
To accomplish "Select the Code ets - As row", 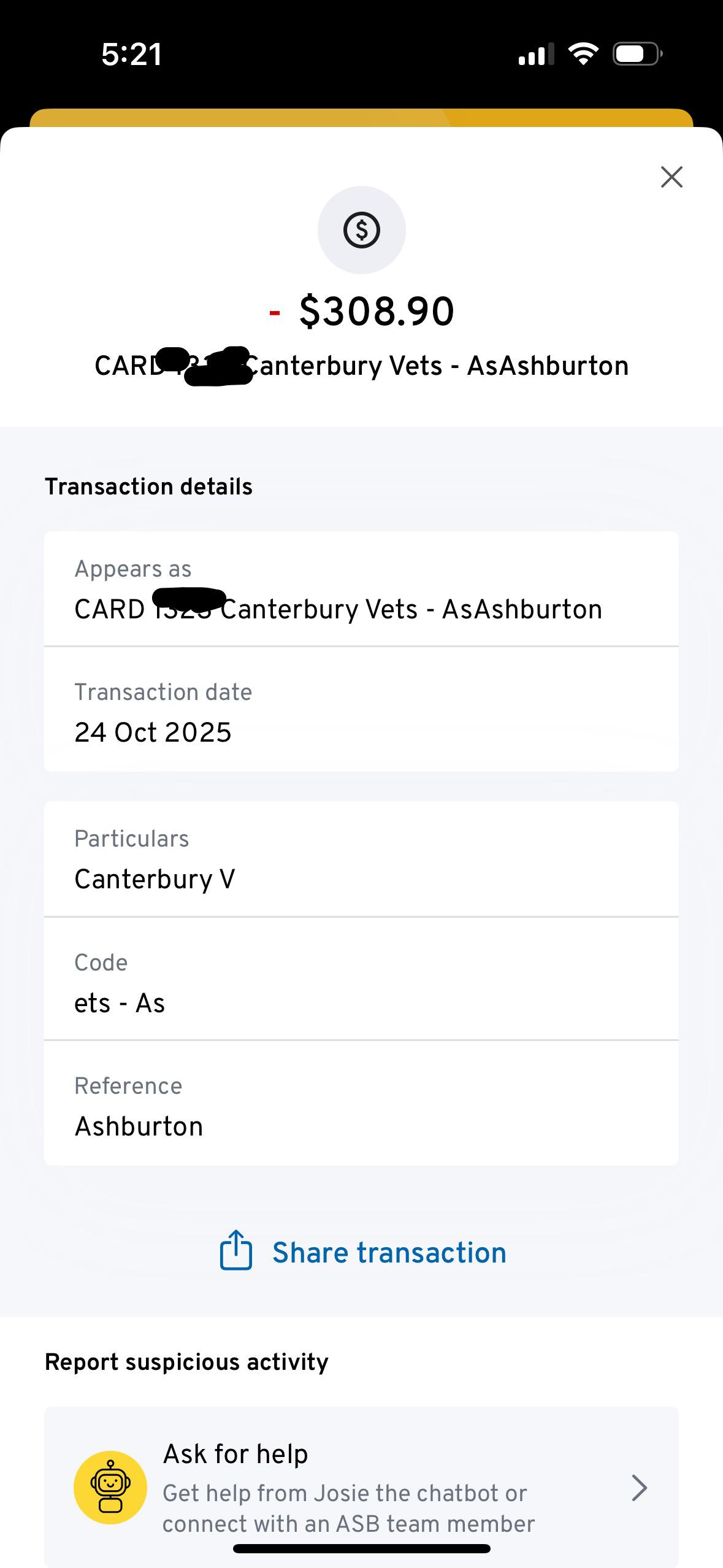I will click(x=361, y=983).
